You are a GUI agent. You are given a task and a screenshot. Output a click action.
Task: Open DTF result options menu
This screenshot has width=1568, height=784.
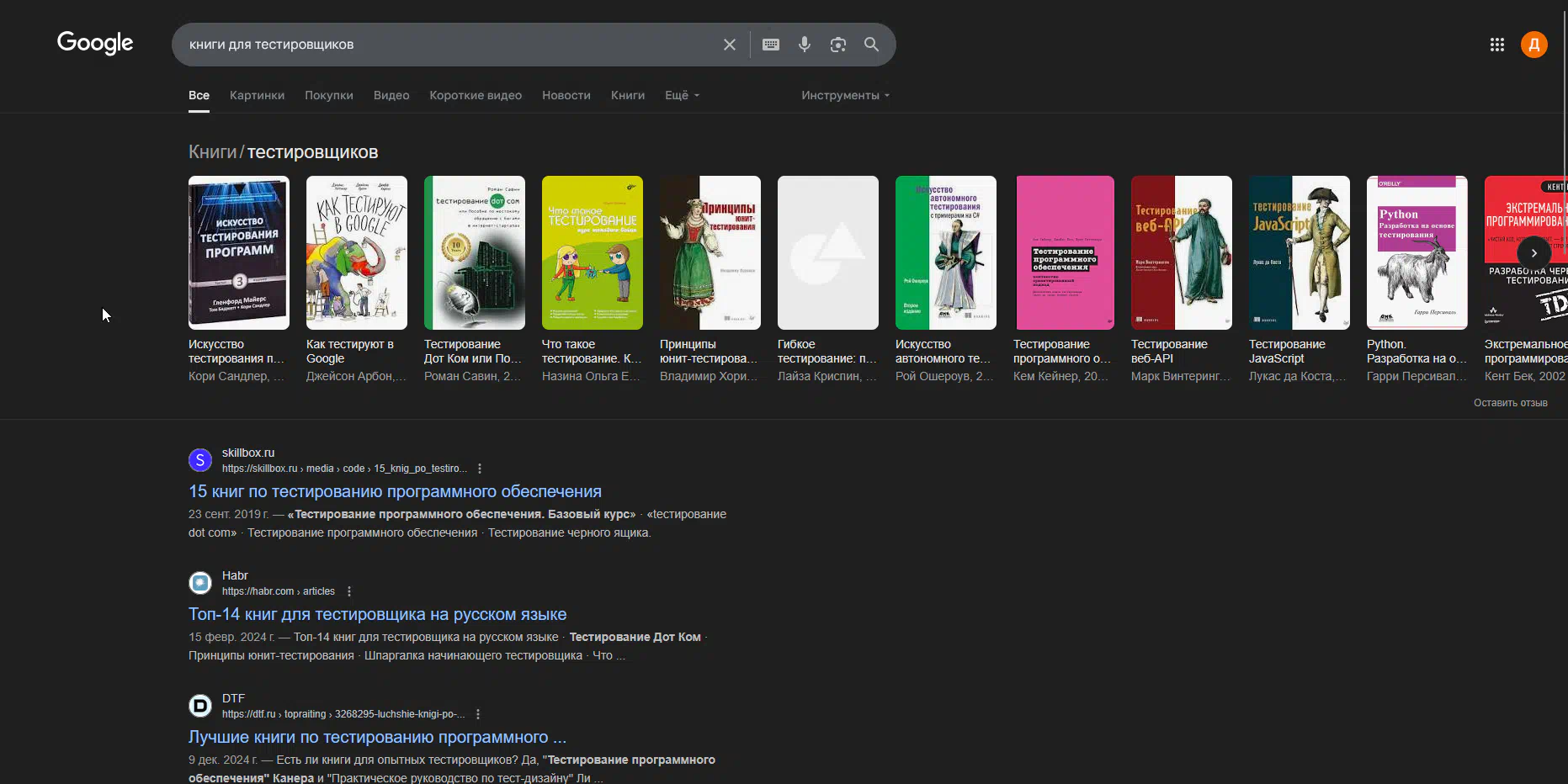tap(478, 714)
